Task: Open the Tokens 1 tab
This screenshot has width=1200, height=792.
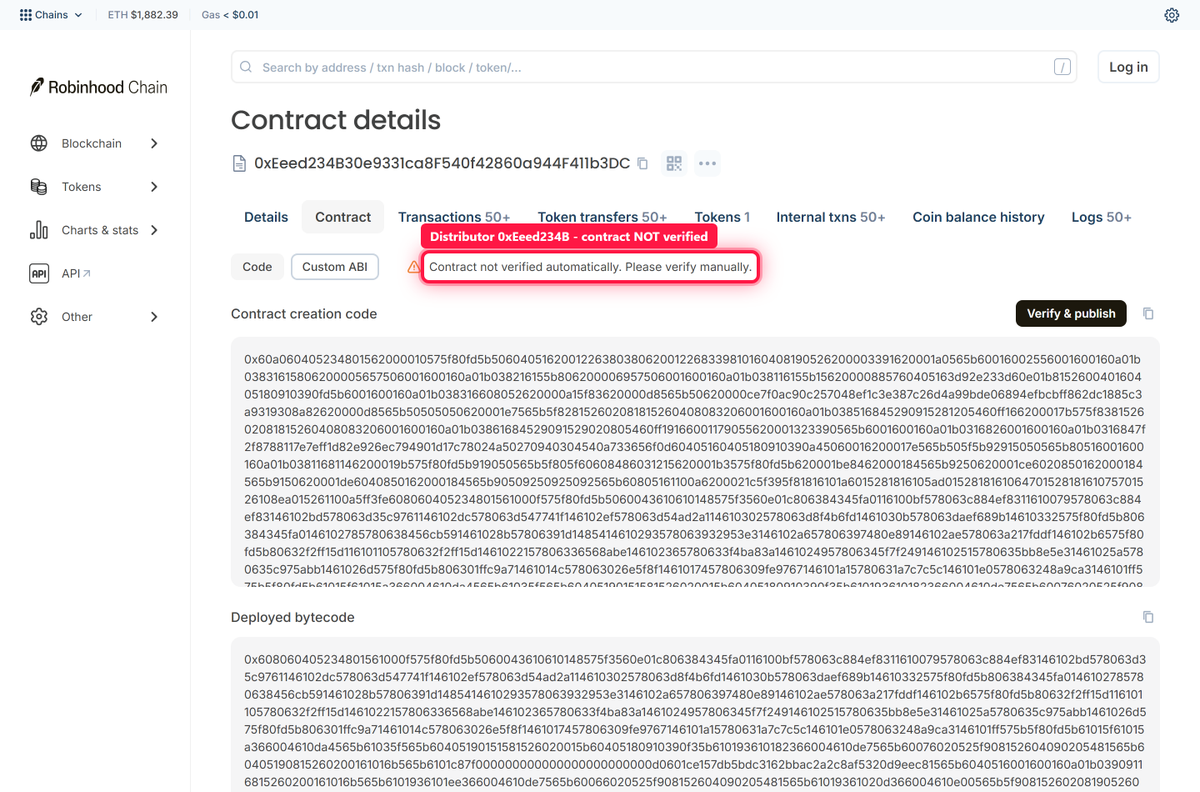Action: [x=722, y=217]
